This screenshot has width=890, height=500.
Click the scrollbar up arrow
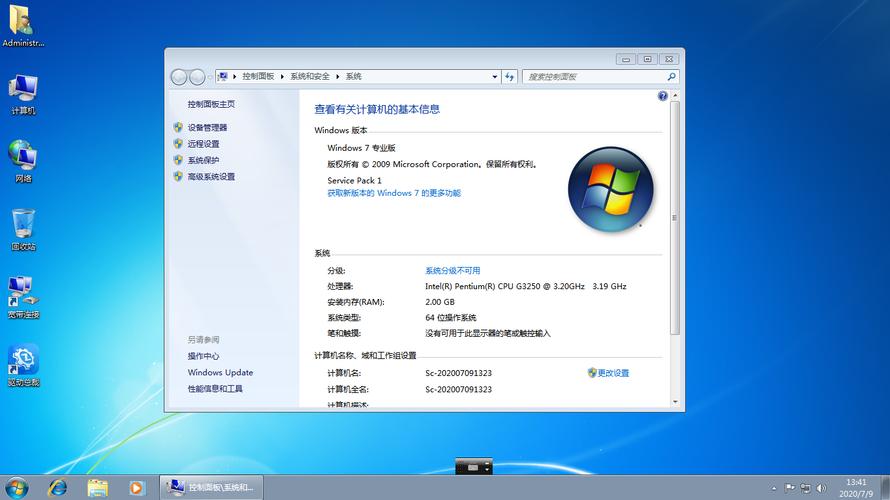[x=675, y=96]
